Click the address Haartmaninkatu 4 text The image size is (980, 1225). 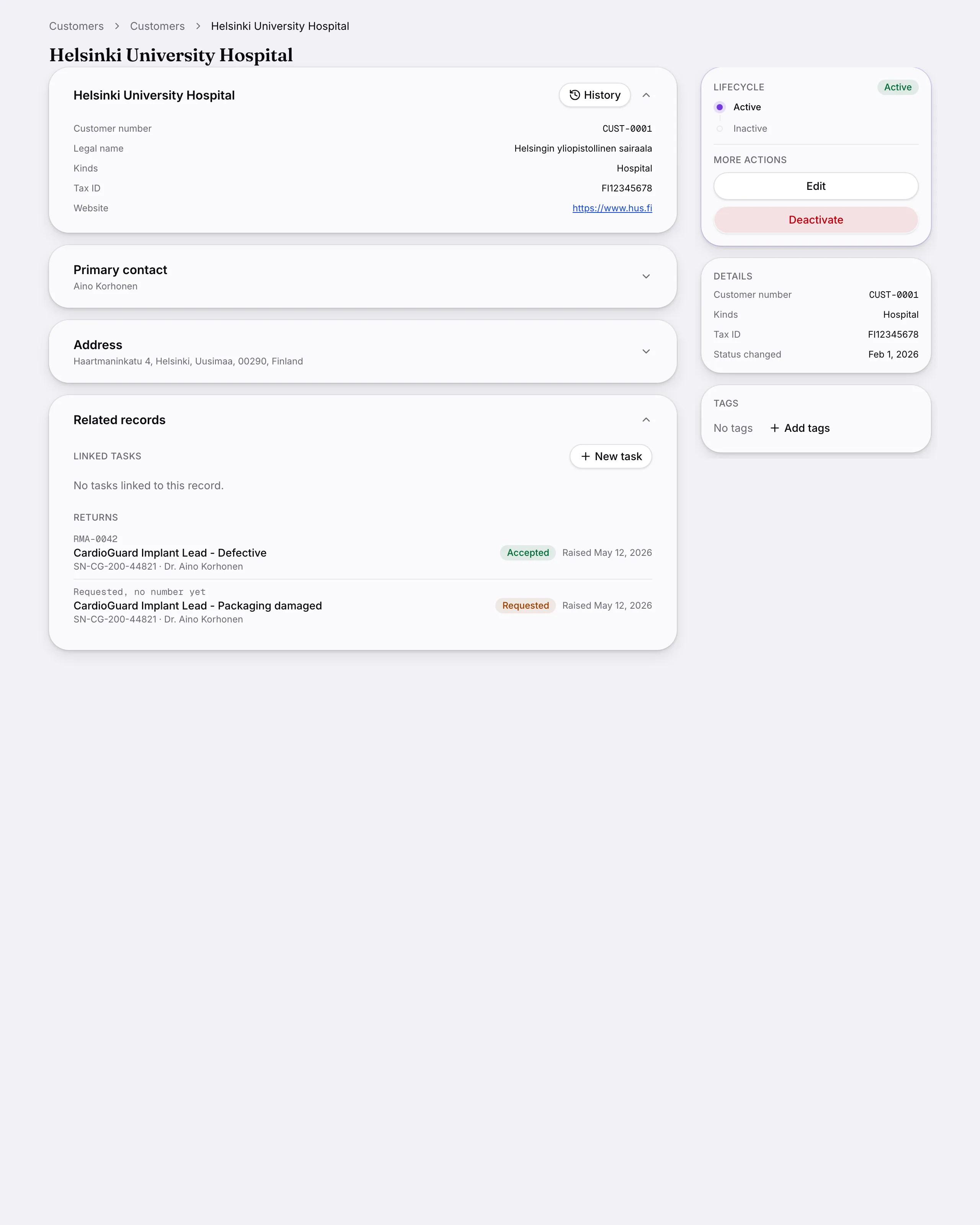point(188,361)
